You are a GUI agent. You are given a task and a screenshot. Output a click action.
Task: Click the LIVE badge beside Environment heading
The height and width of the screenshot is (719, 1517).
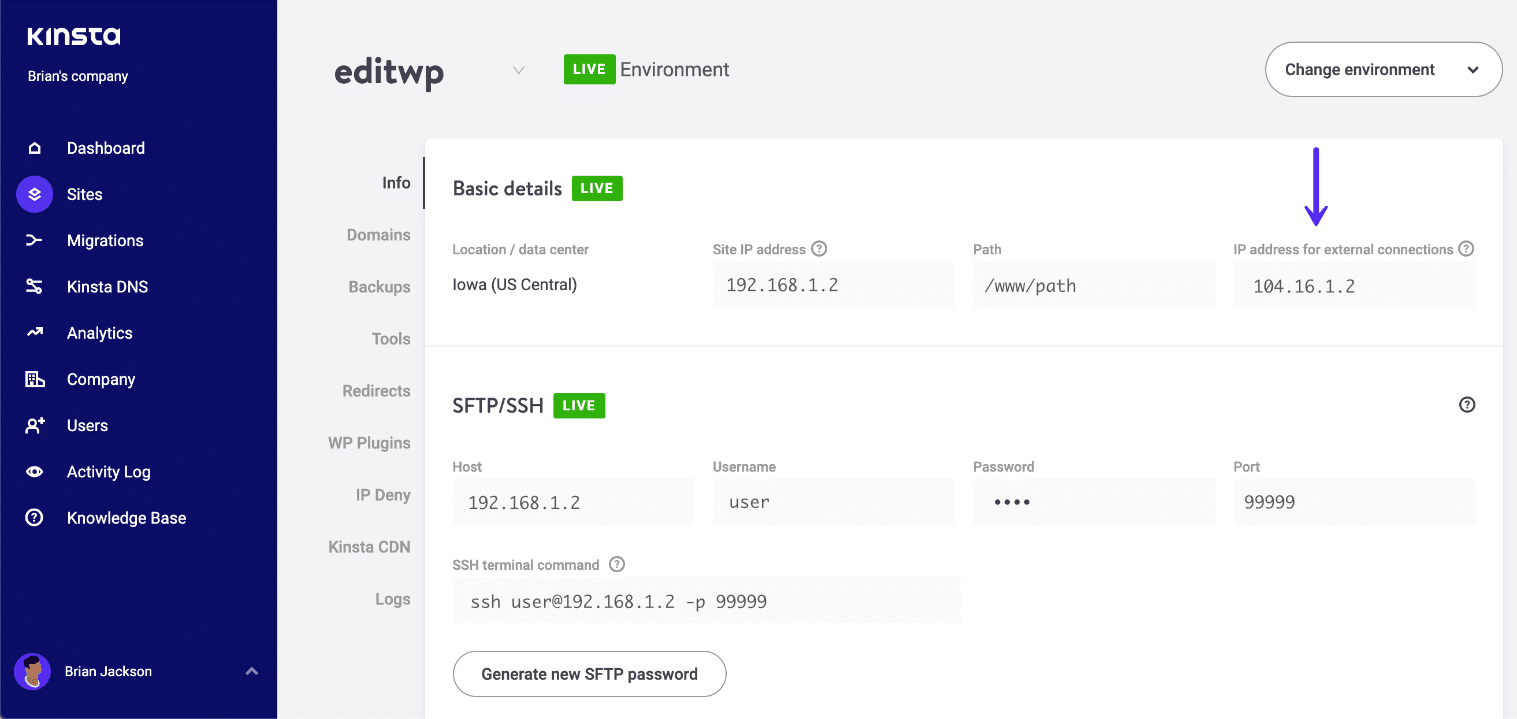[590, 70]
